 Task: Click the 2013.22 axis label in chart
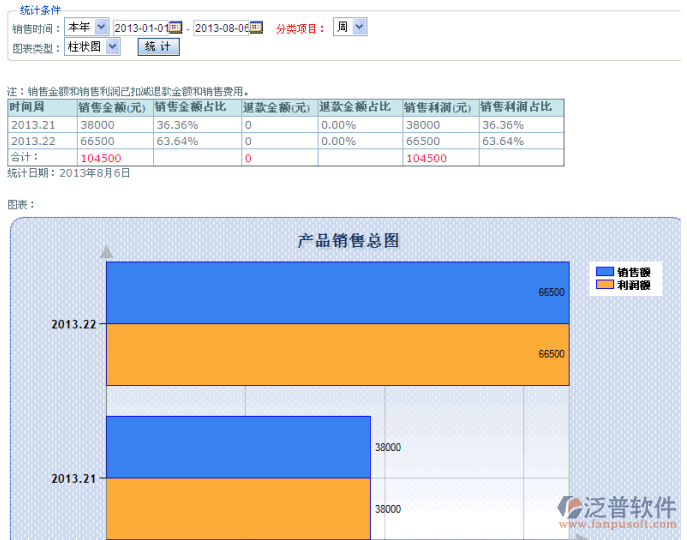[74, 324]
